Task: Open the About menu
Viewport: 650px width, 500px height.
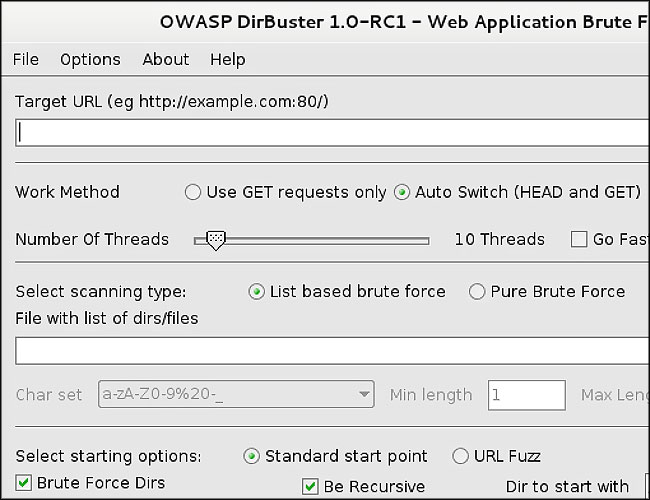Action: pos(166,59)
